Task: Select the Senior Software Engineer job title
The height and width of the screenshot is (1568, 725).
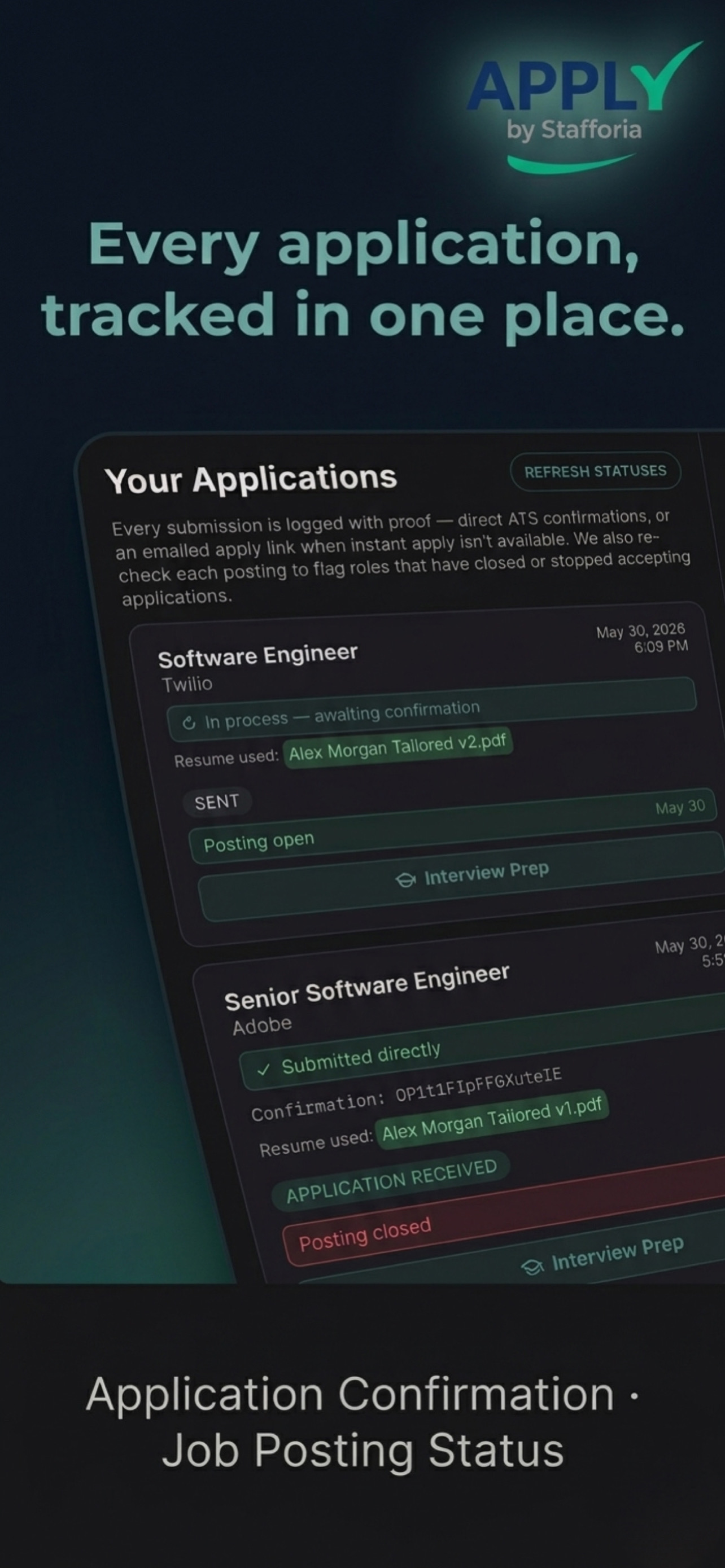Action: point(366,987)
